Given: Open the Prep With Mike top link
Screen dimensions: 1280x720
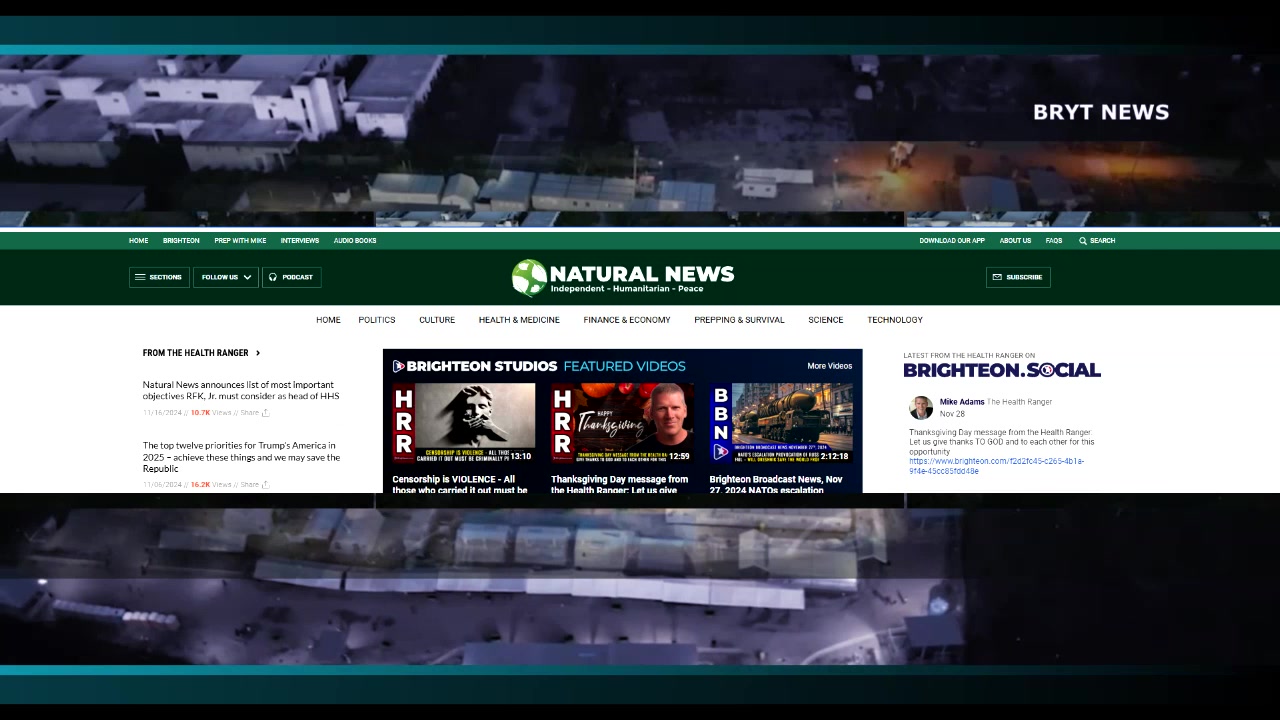Looking at the screenshot, I should pyautogui.click(x=240, y=241).
